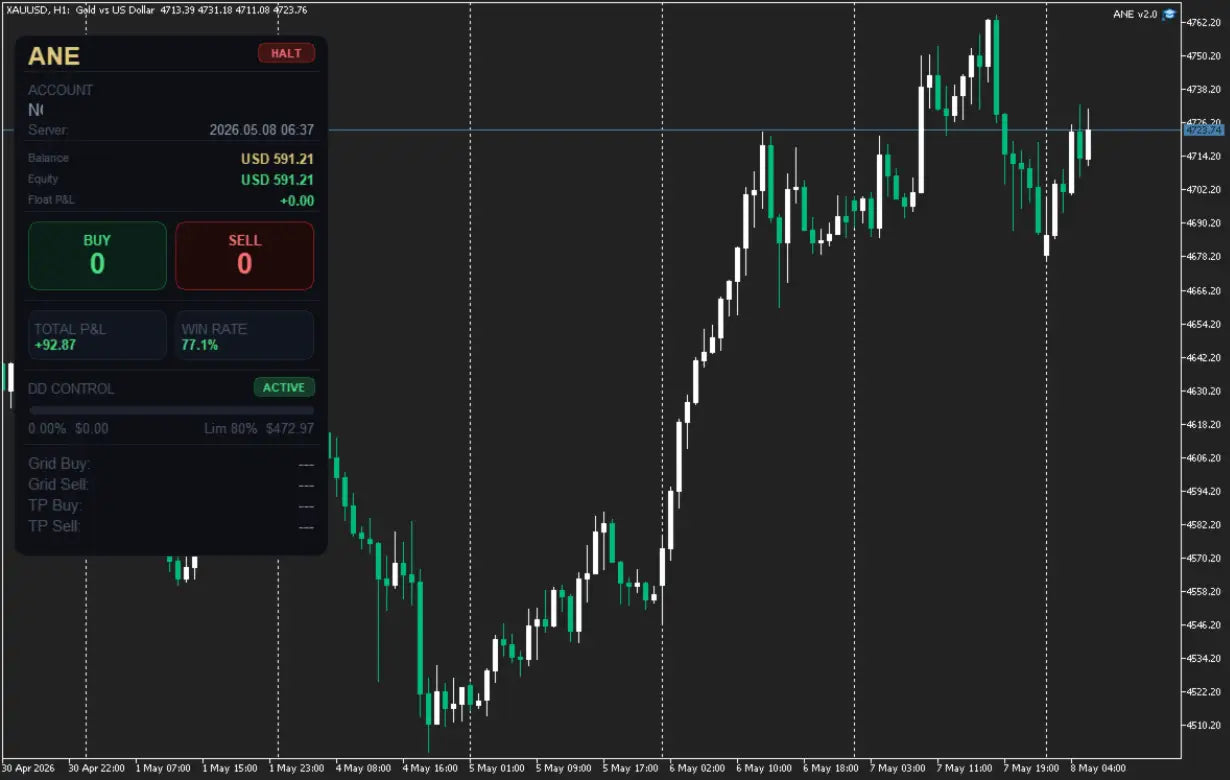
Task: Toggle the green ACTIVE DD control button
Action: coord(284,387)
